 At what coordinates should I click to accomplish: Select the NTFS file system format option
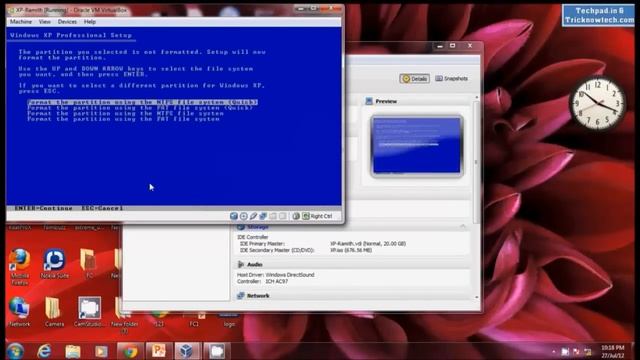tap(125, 113)
